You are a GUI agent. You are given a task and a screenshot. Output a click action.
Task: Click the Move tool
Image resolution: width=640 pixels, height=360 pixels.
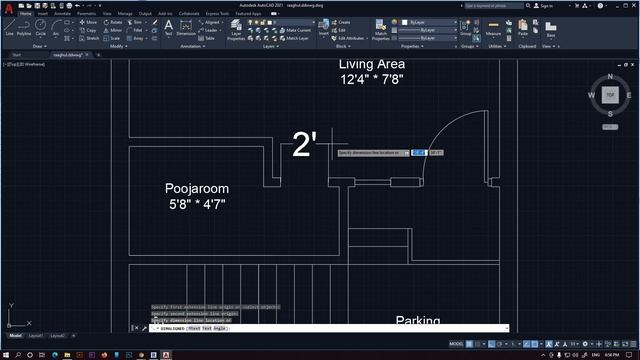point(88,22)
